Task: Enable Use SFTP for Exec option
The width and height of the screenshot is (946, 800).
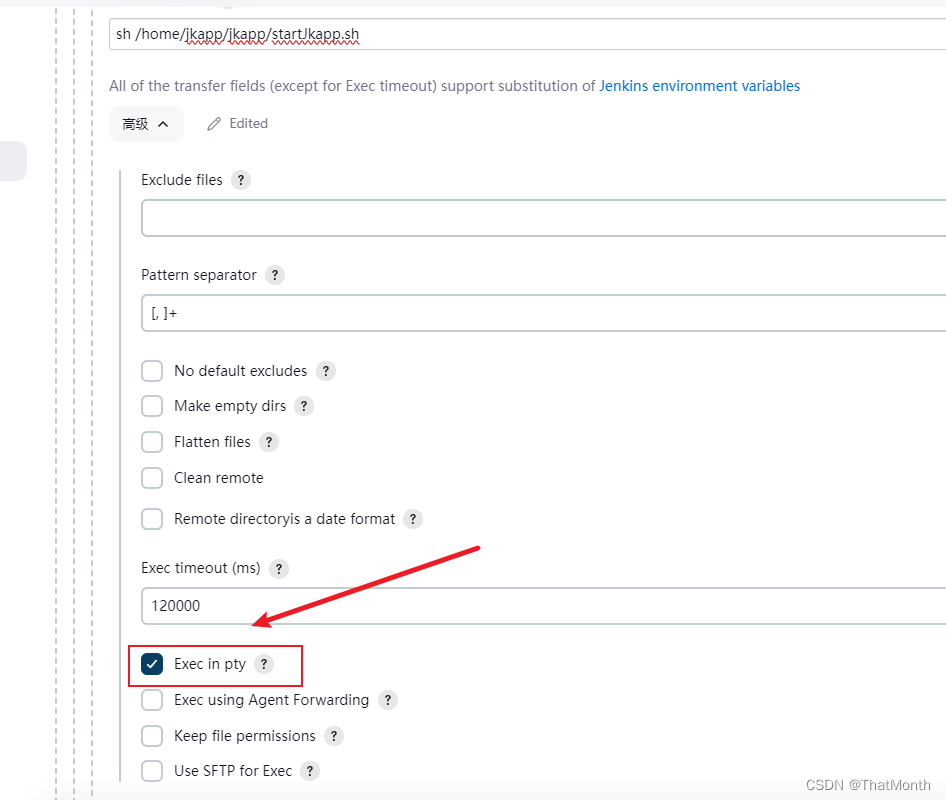Action: tap(152, 771)
